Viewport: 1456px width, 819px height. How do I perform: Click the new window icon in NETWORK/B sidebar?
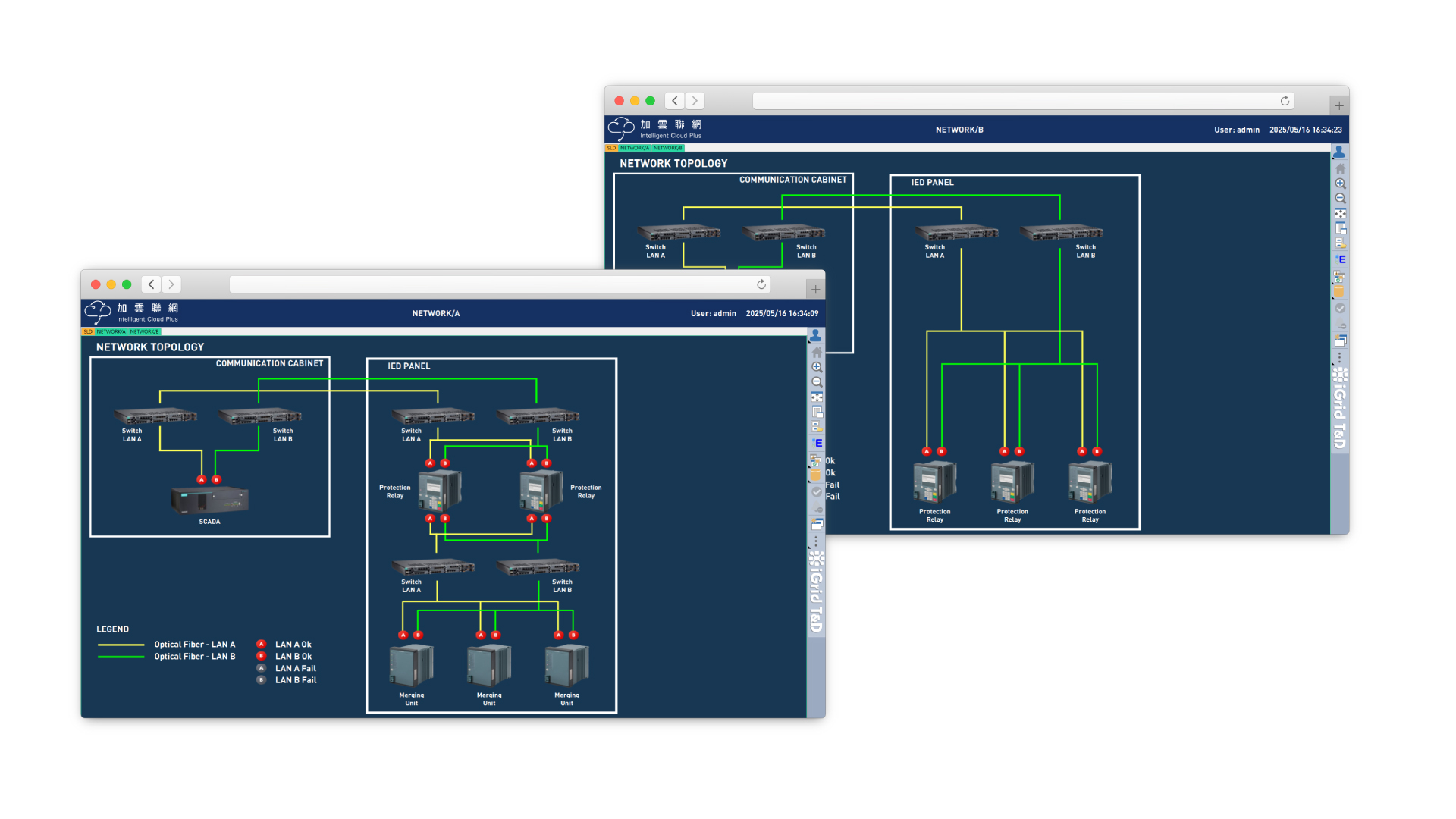click(1340, 340)
